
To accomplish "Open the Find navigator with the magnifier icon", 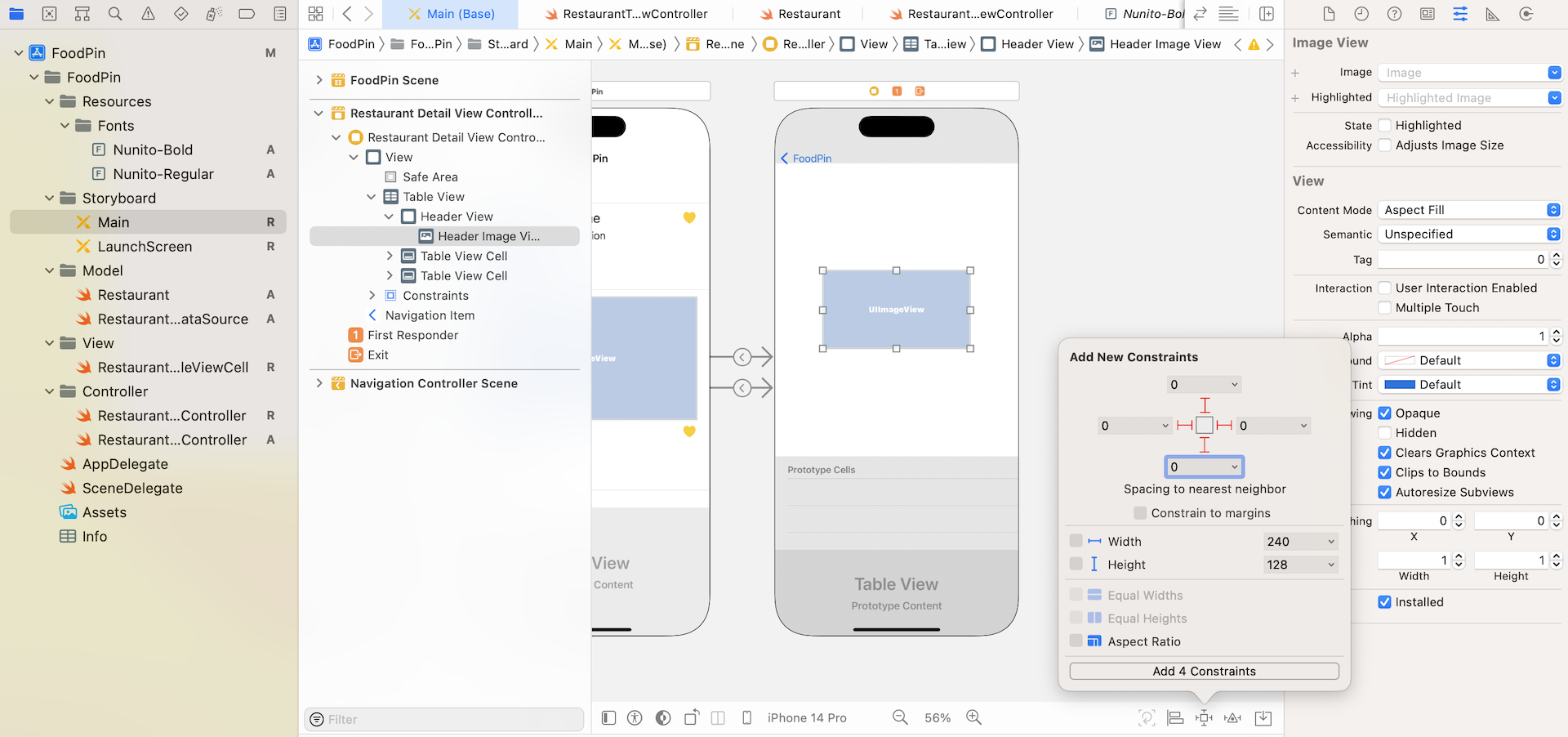I will 114,14.
